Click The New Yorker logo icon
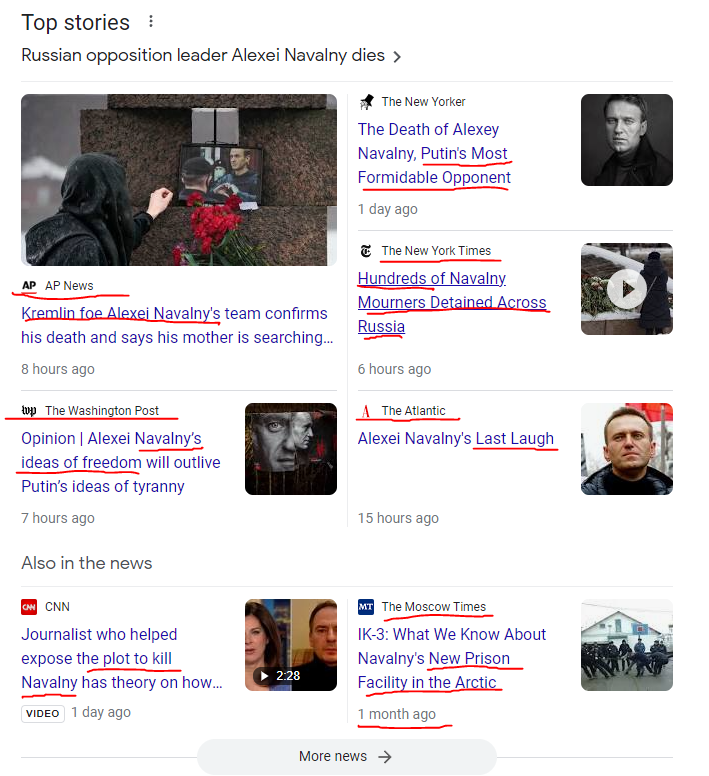This screenshot has width=709, height=776. (367, 102)
